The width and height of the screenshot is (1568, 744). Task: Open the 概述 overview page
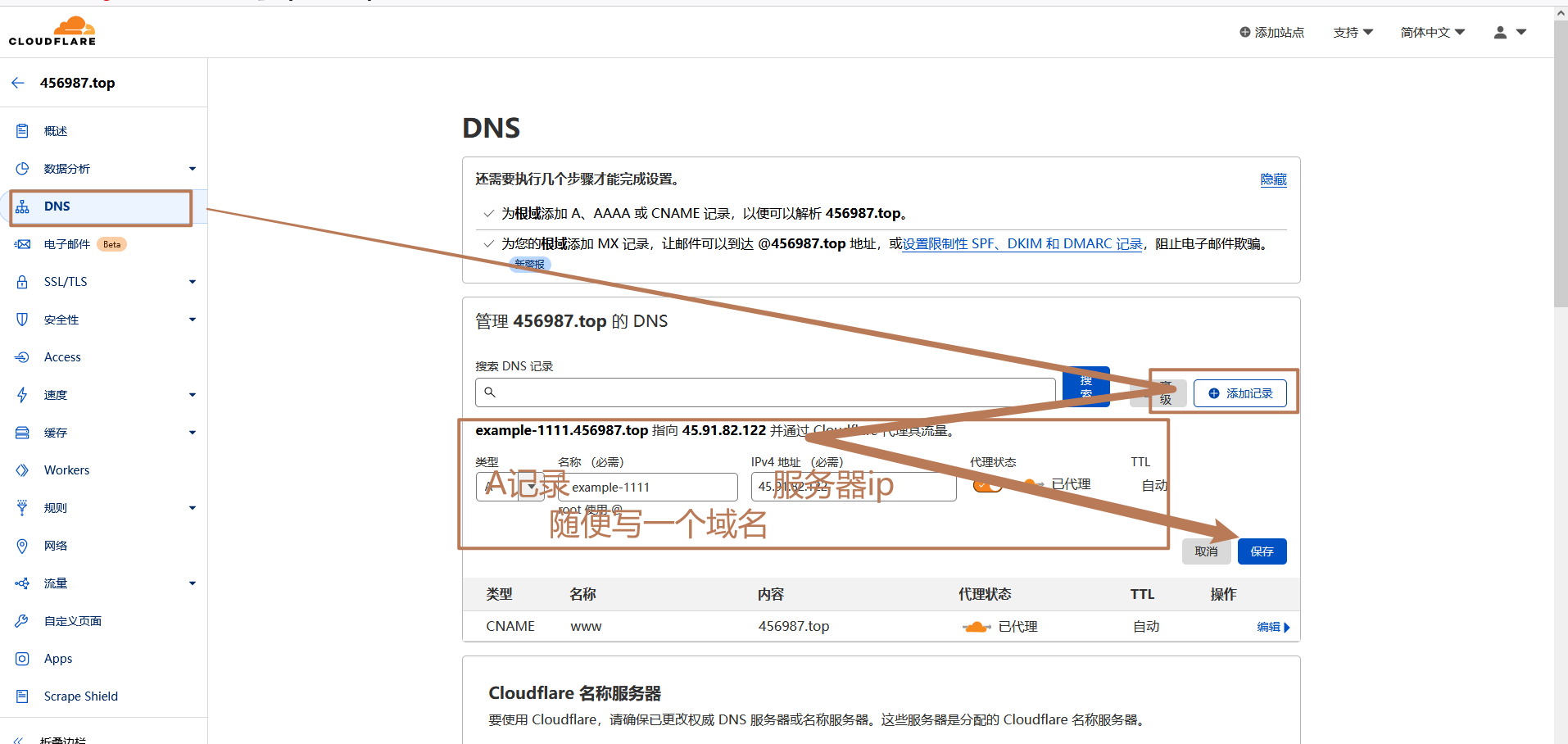pos(56,131)
